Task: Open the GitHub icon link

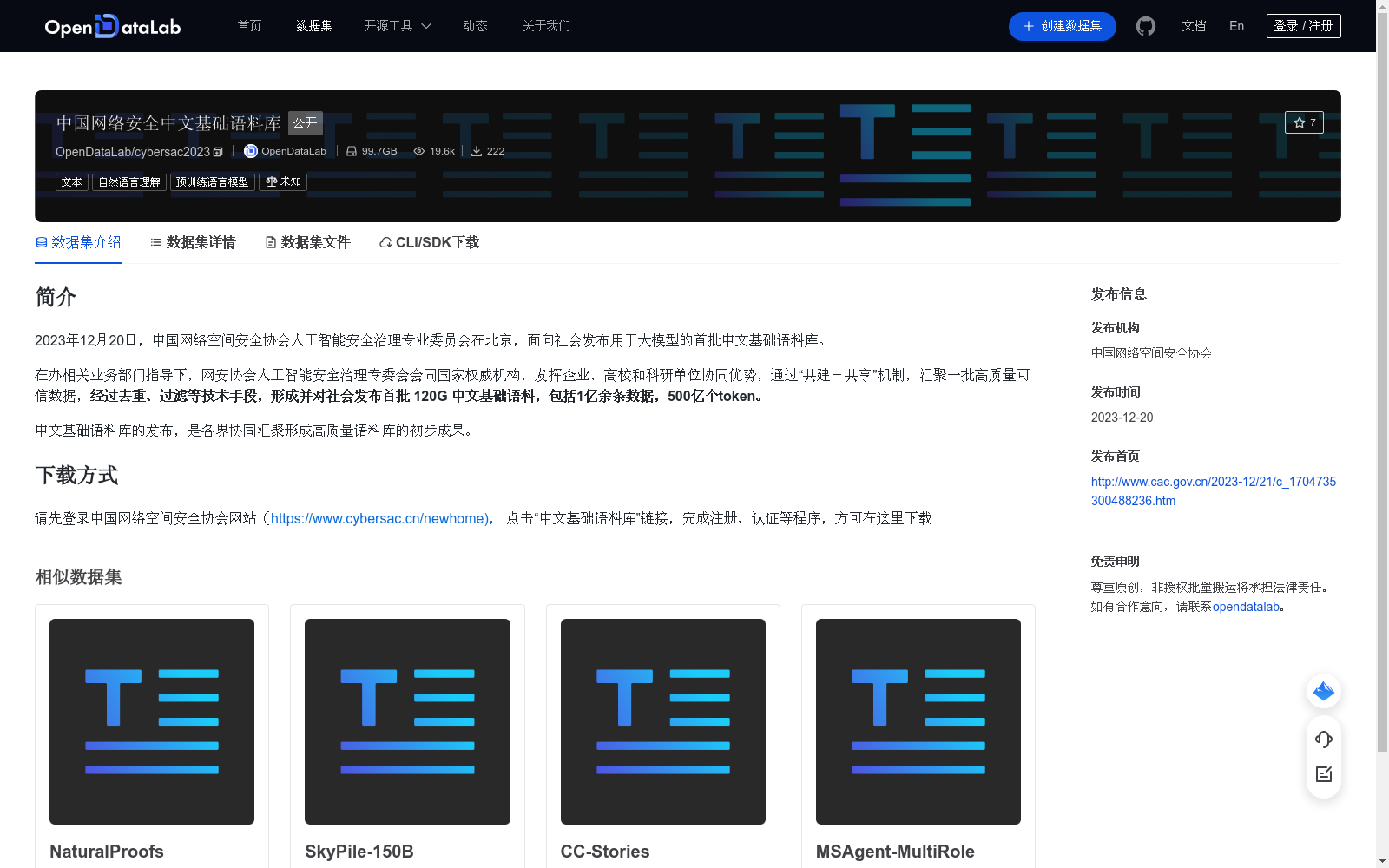Action: 1146,26
